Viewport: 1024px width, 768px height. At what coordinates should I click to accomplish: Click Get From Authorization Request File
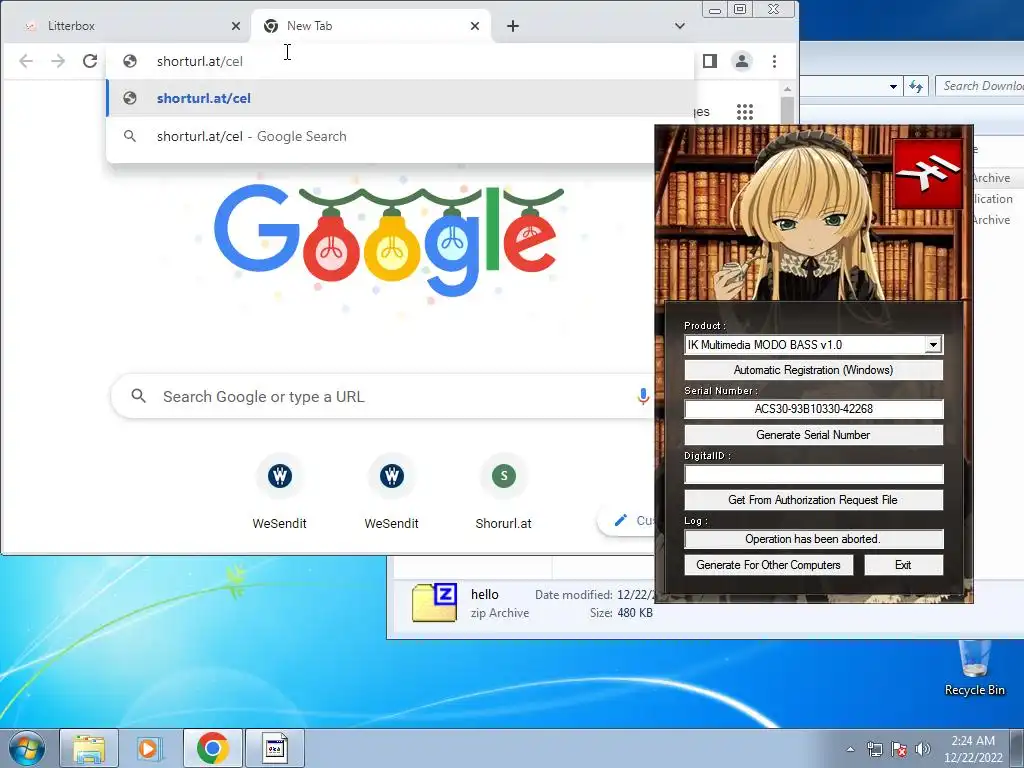click(x=813, y=500)
